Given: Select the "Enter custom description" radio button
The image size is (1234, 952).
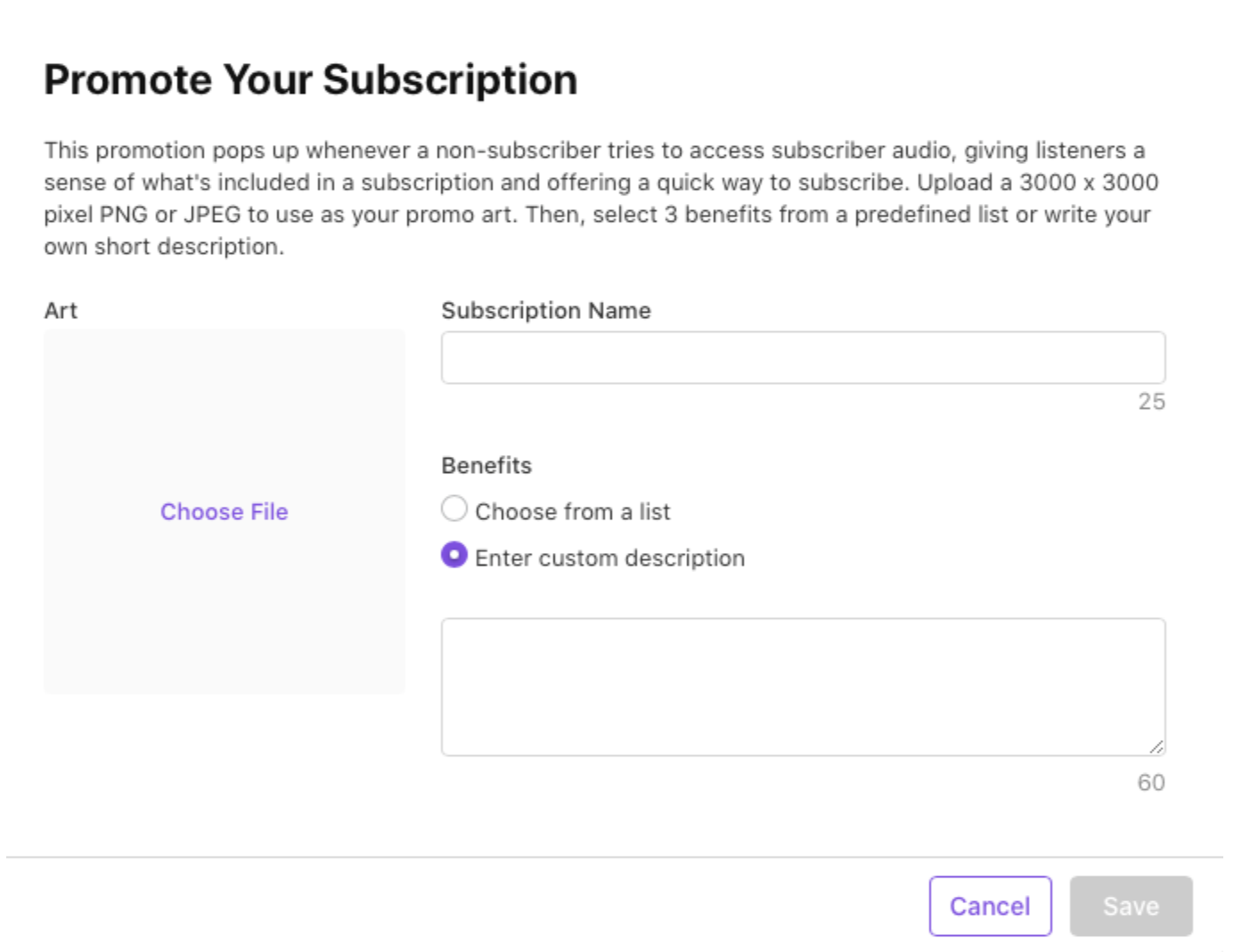Looking at the screenshot, I should 454,555.
